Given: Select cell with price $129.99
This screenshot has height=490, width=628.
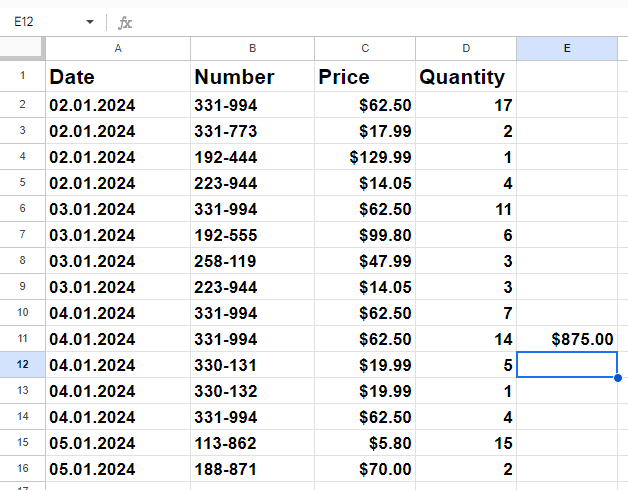Looking at the screenshot, I should pos(365,157).
